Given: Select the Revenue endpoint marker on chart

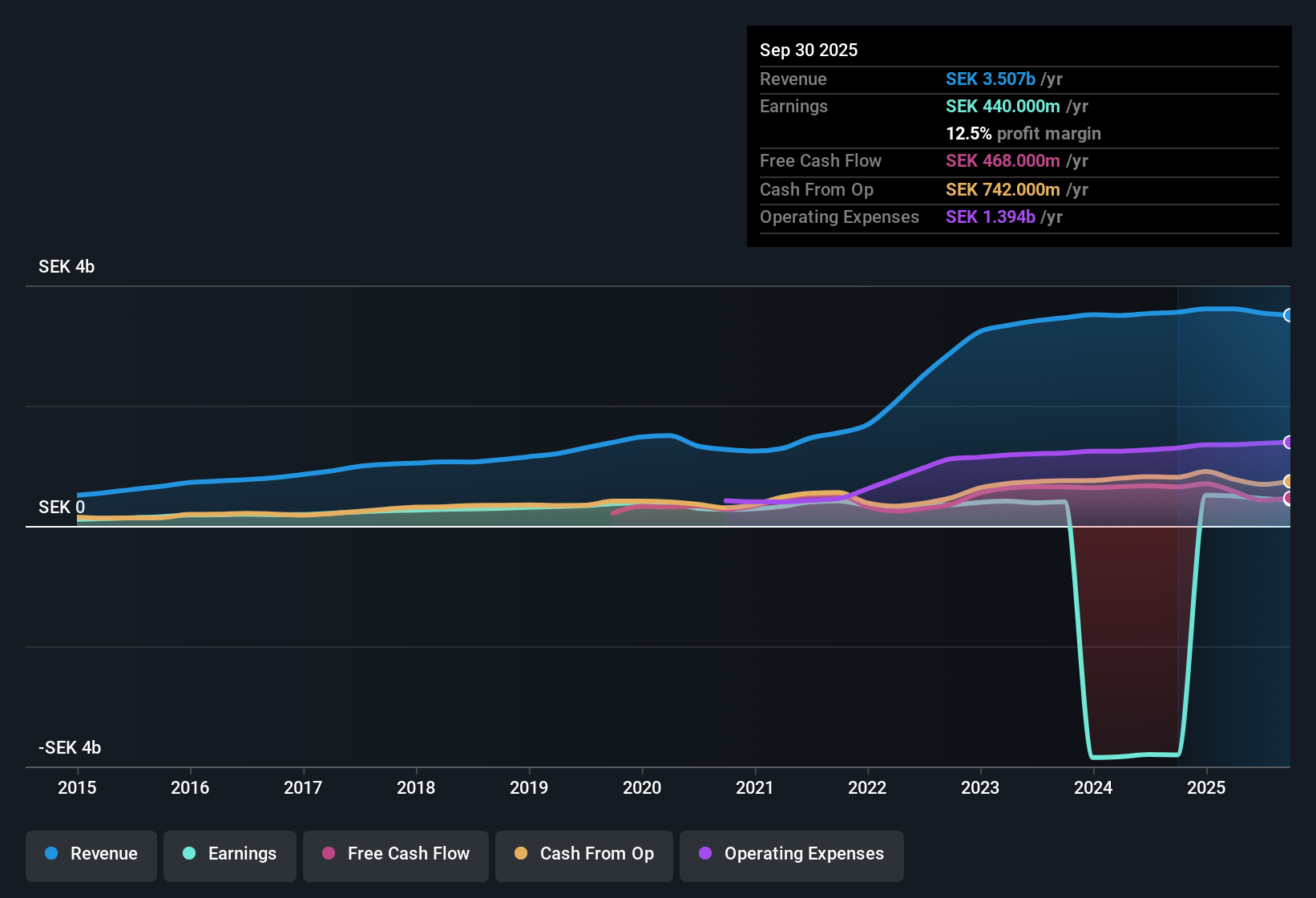Looking at the screenshot, I should click(1289, 315).
